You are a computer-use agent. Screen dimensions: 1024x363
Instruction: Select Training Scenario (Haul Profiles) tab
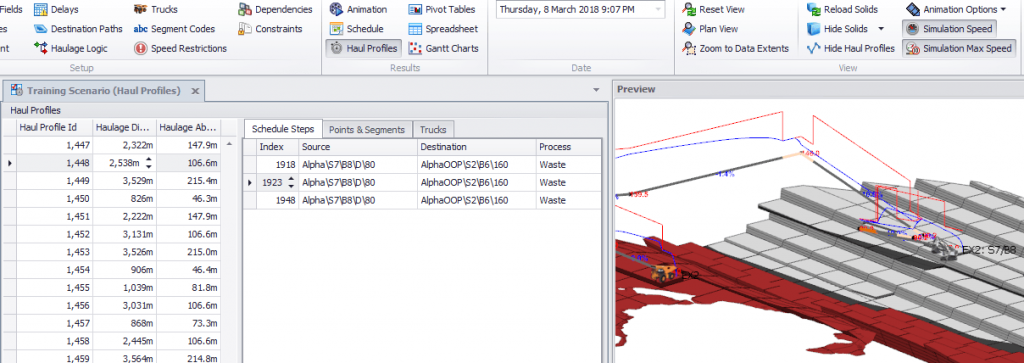click(x=103, y=91)
